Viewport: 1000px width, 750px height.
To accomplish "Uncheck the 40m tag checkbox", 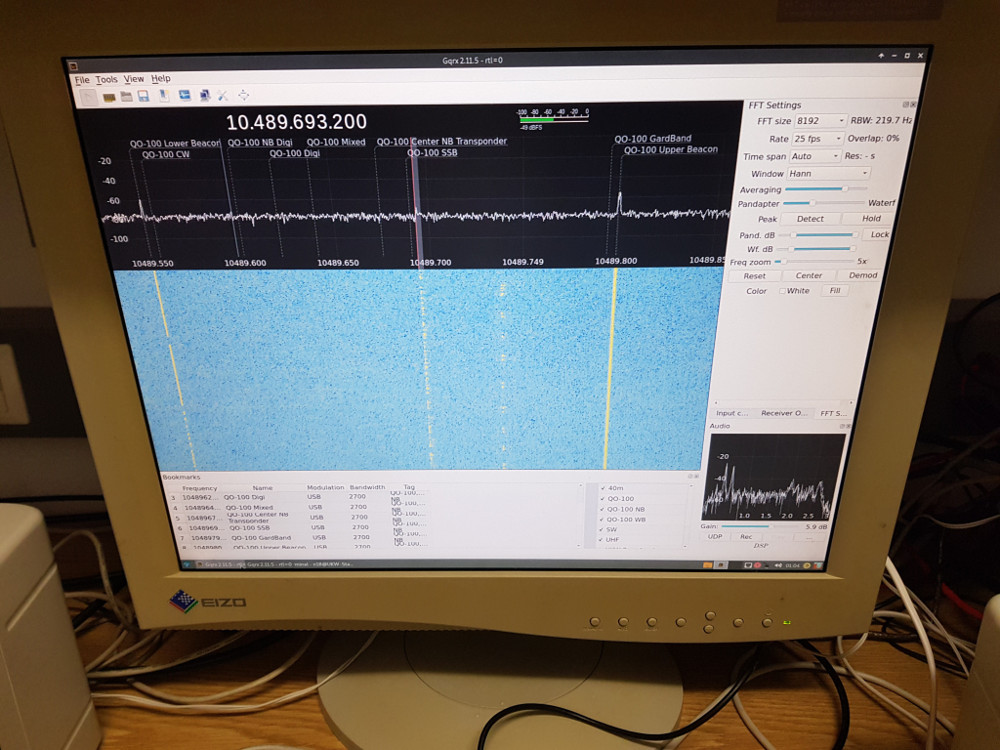I will [x=601, y=488].
